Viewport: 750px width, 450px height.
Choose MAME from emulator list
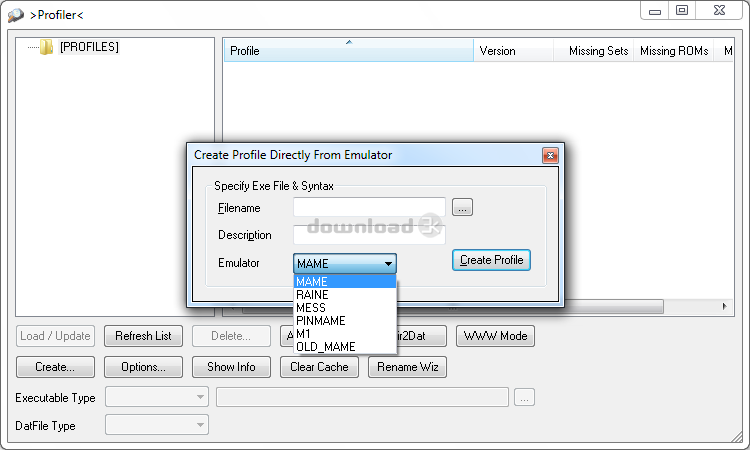point(345,282)
